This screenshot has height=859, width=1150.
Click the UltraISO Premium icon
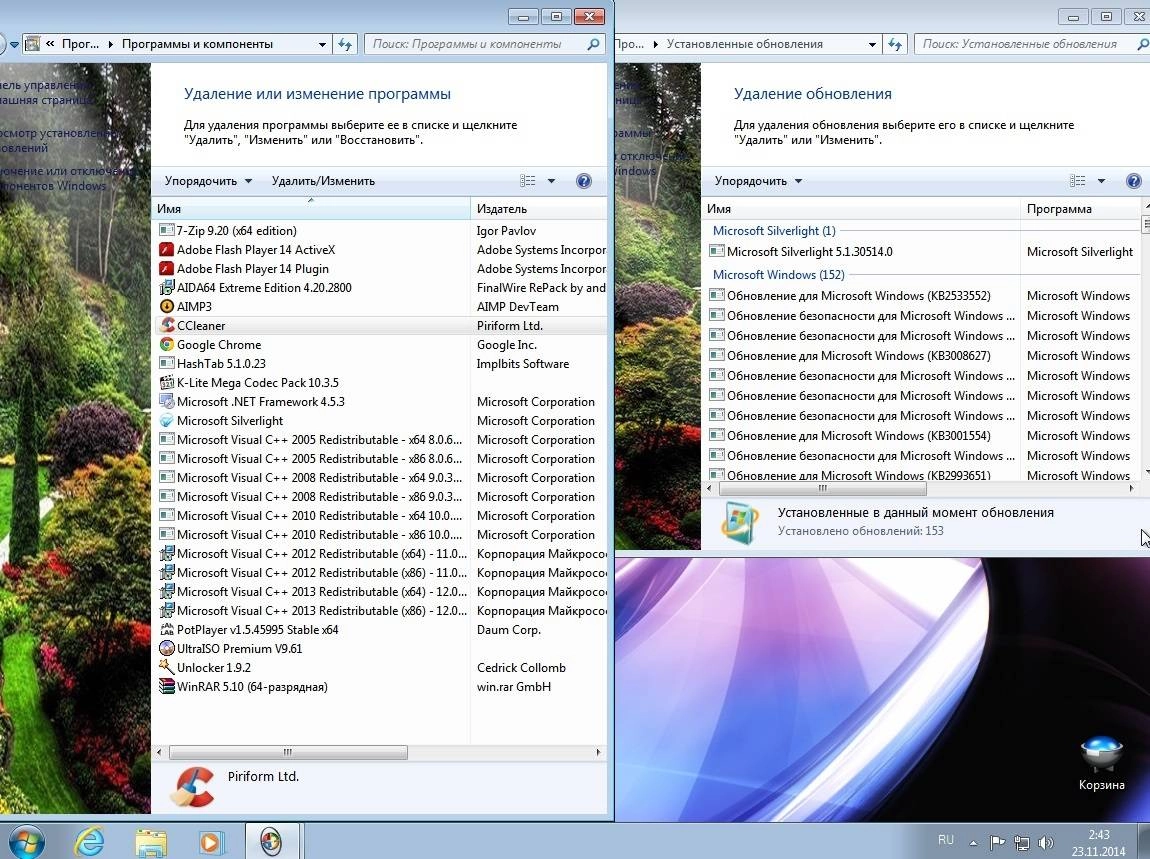[x=166, y=648]
